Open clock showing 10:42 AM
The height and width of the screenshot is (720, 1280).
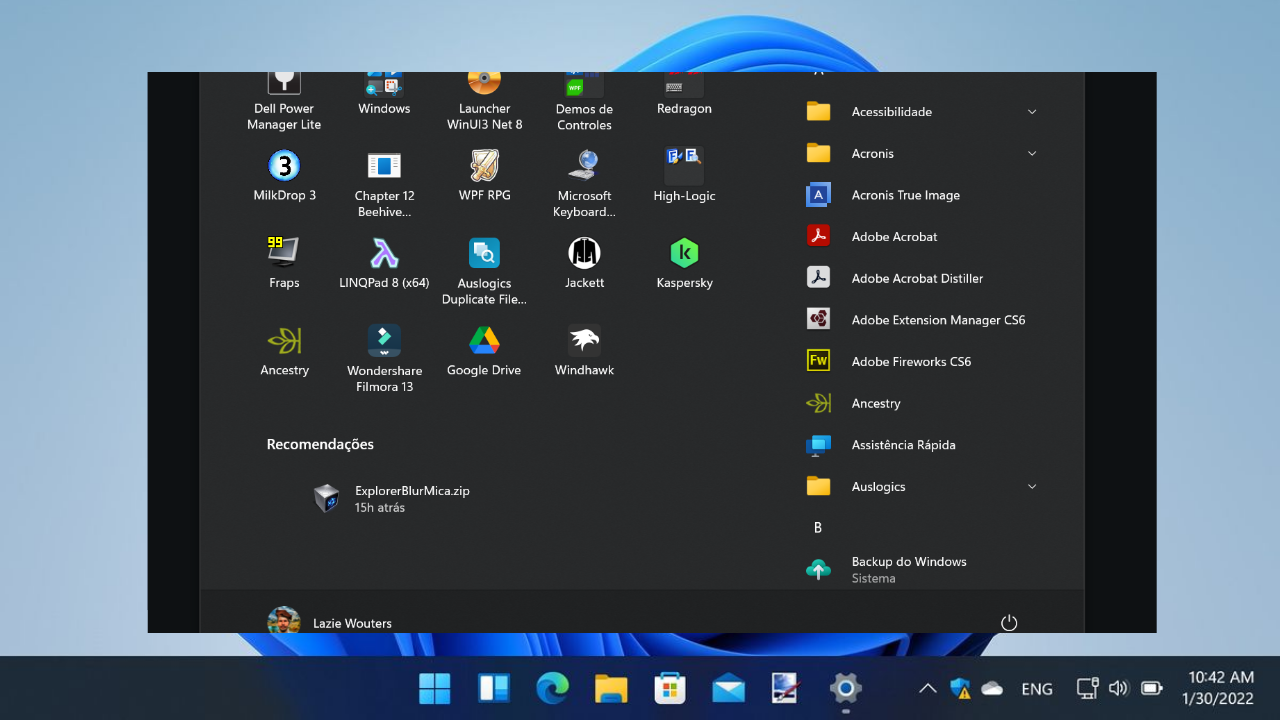pyautogui.click(x=1220, y=688)
